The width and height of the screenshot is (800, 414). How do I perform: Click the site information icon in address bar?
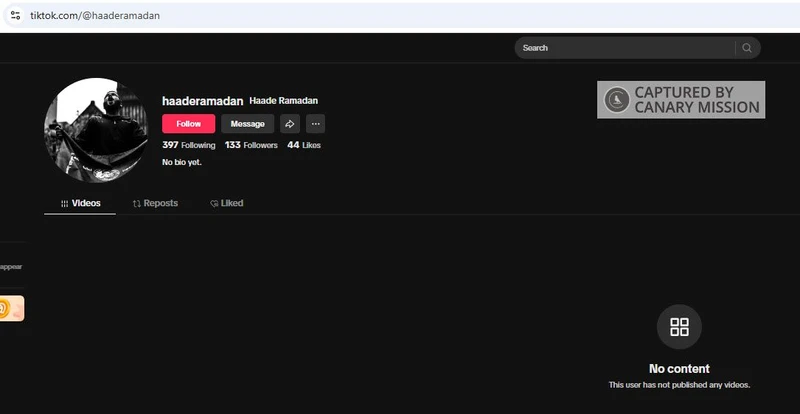pyautogui.click(x=15, y=15)
